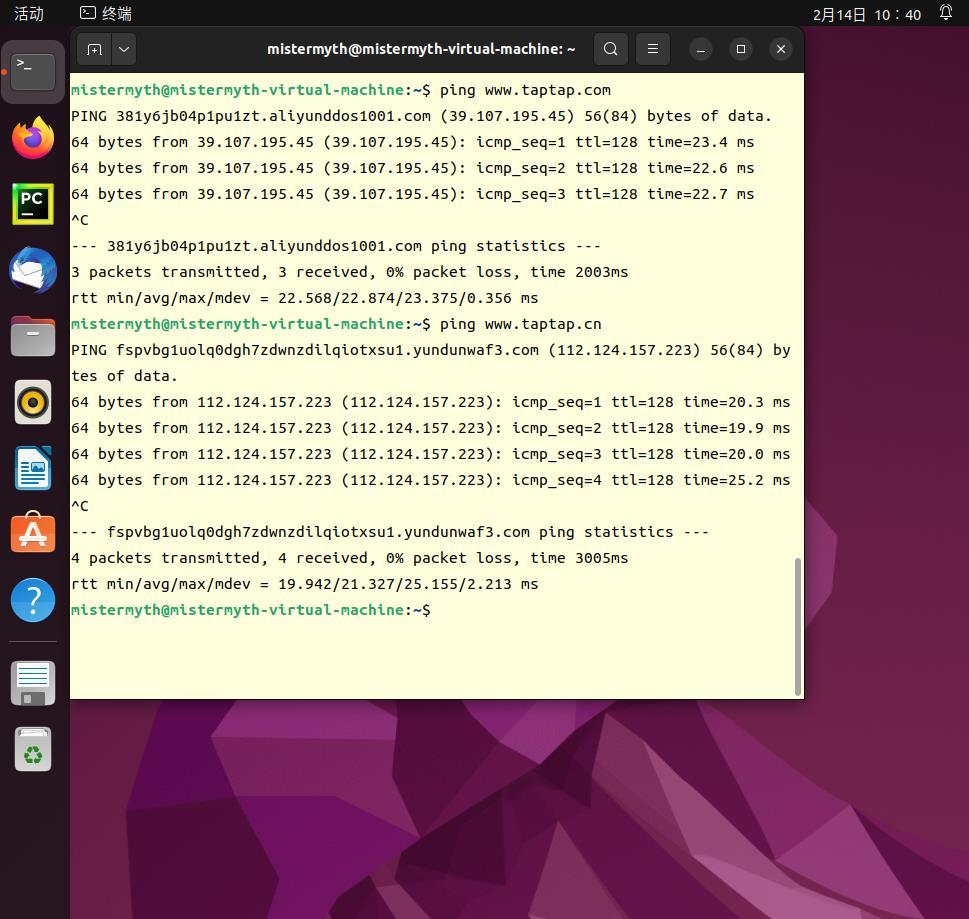Select Terminal in the dock
This screenshot has width=969, height=919.
point(33,72)
